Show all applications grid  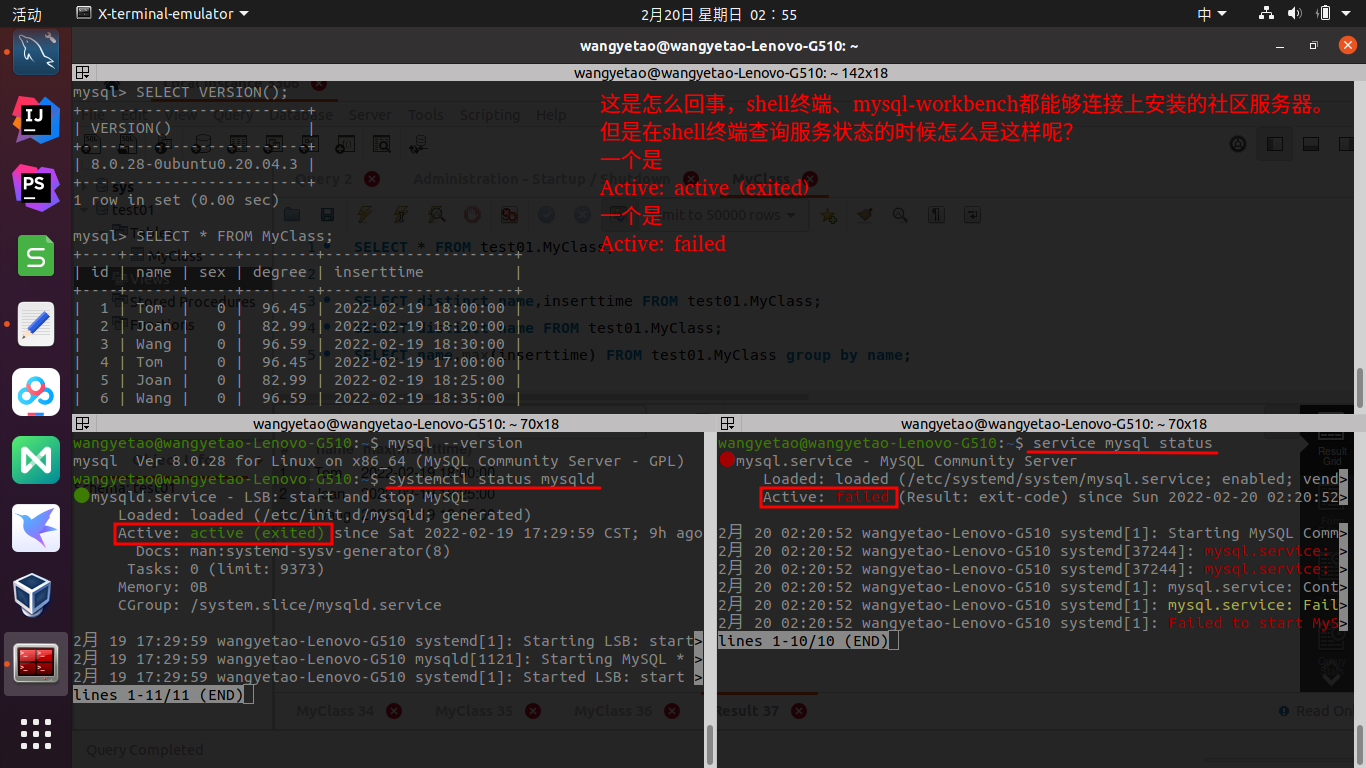36,733
